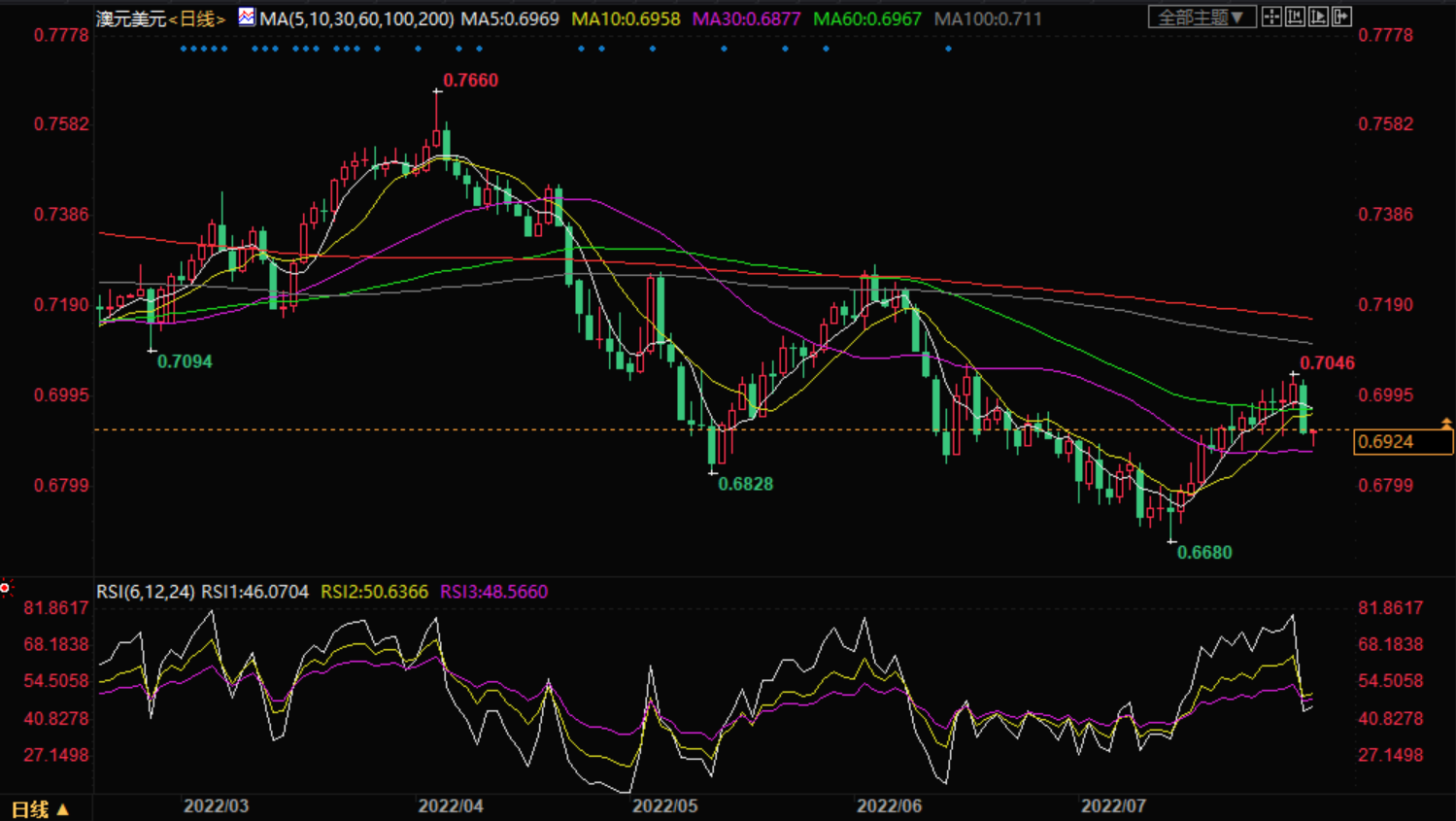
Task: Expand the 日线 ▲ period menu at bottom
Action: coord(40,808)
